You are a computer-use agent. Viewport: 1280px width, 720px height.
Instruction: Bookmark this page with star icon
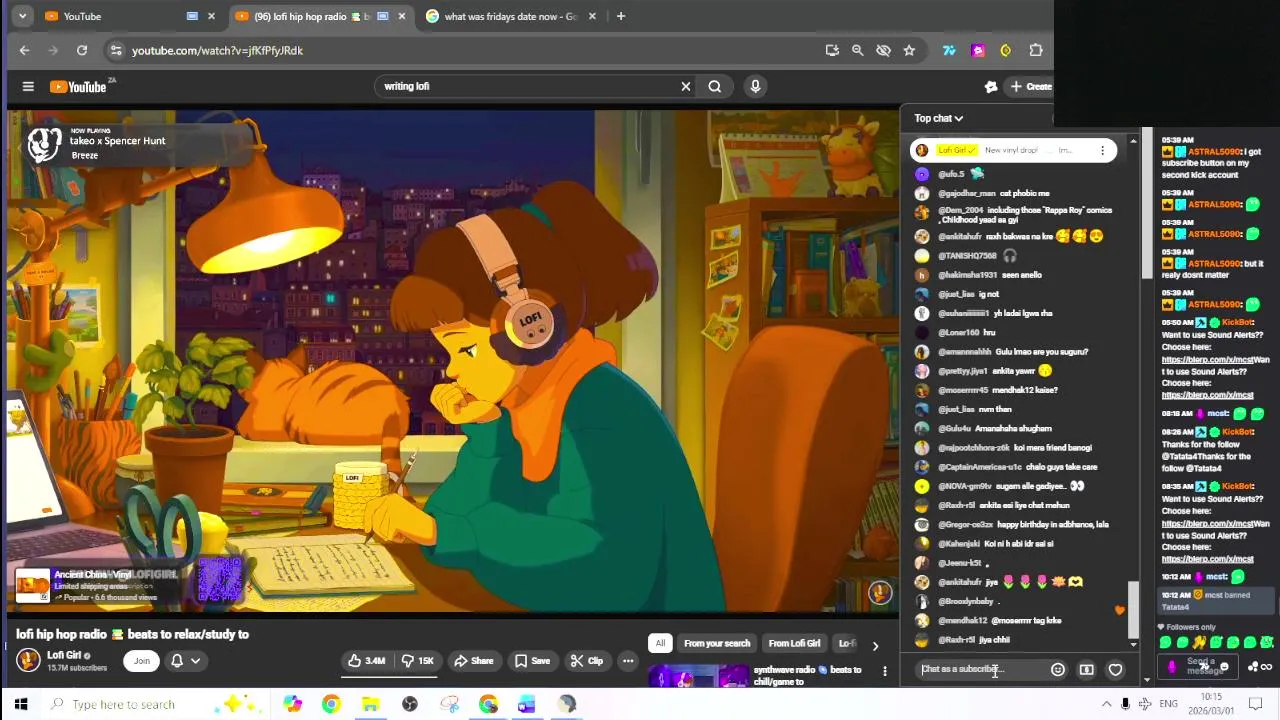(909, 50)
